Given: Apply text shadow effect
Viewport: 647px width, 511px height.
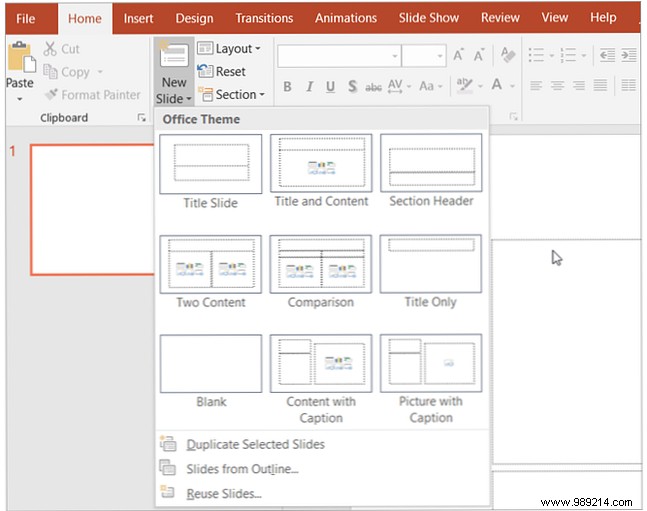Looking at the screenshot, I should (352, 87).
